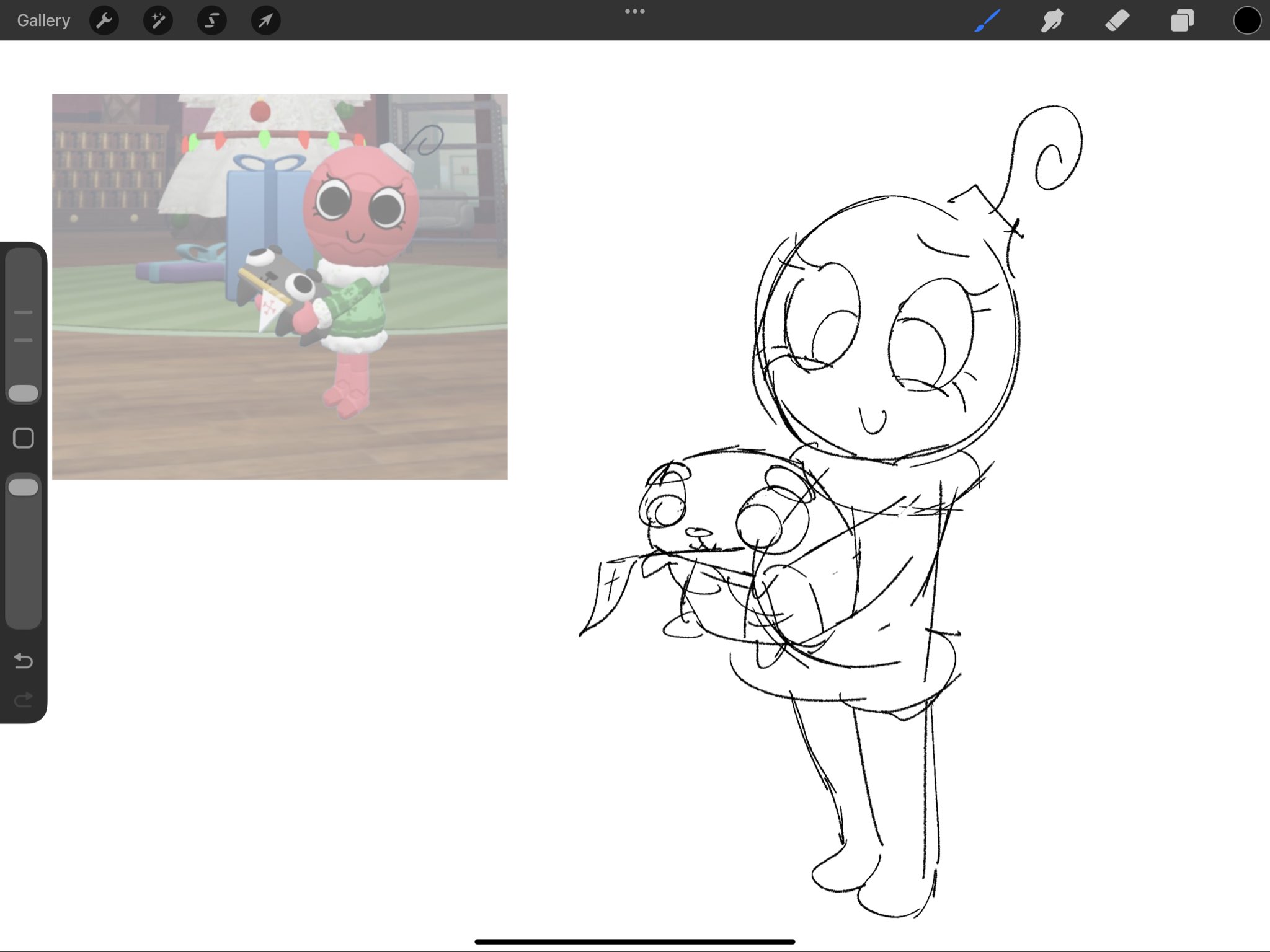Screen dimensions: 1270x952
Task: Undo the last stroke
Action: tap(24, 661)
